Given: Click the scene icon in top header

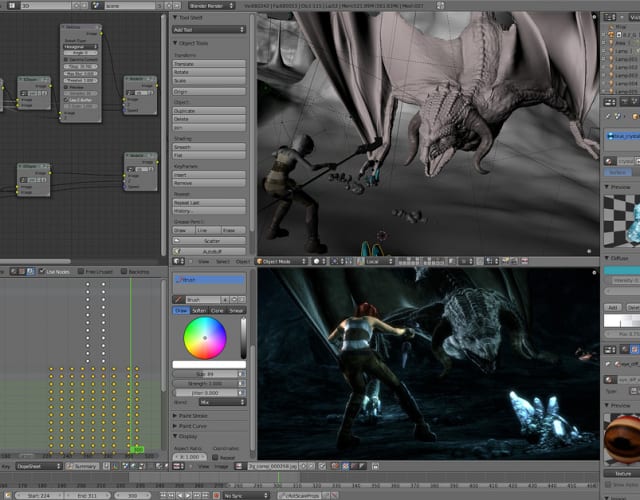Looking at the screenshot, I should click(x=96, y=6).
